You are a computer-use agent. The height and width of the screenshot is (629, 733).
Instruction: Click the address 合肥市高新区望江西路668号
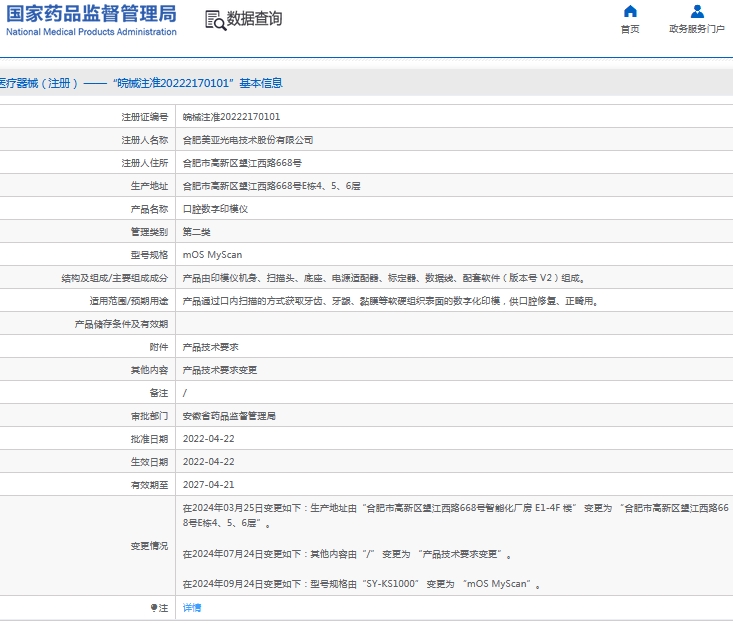(242, 163)
